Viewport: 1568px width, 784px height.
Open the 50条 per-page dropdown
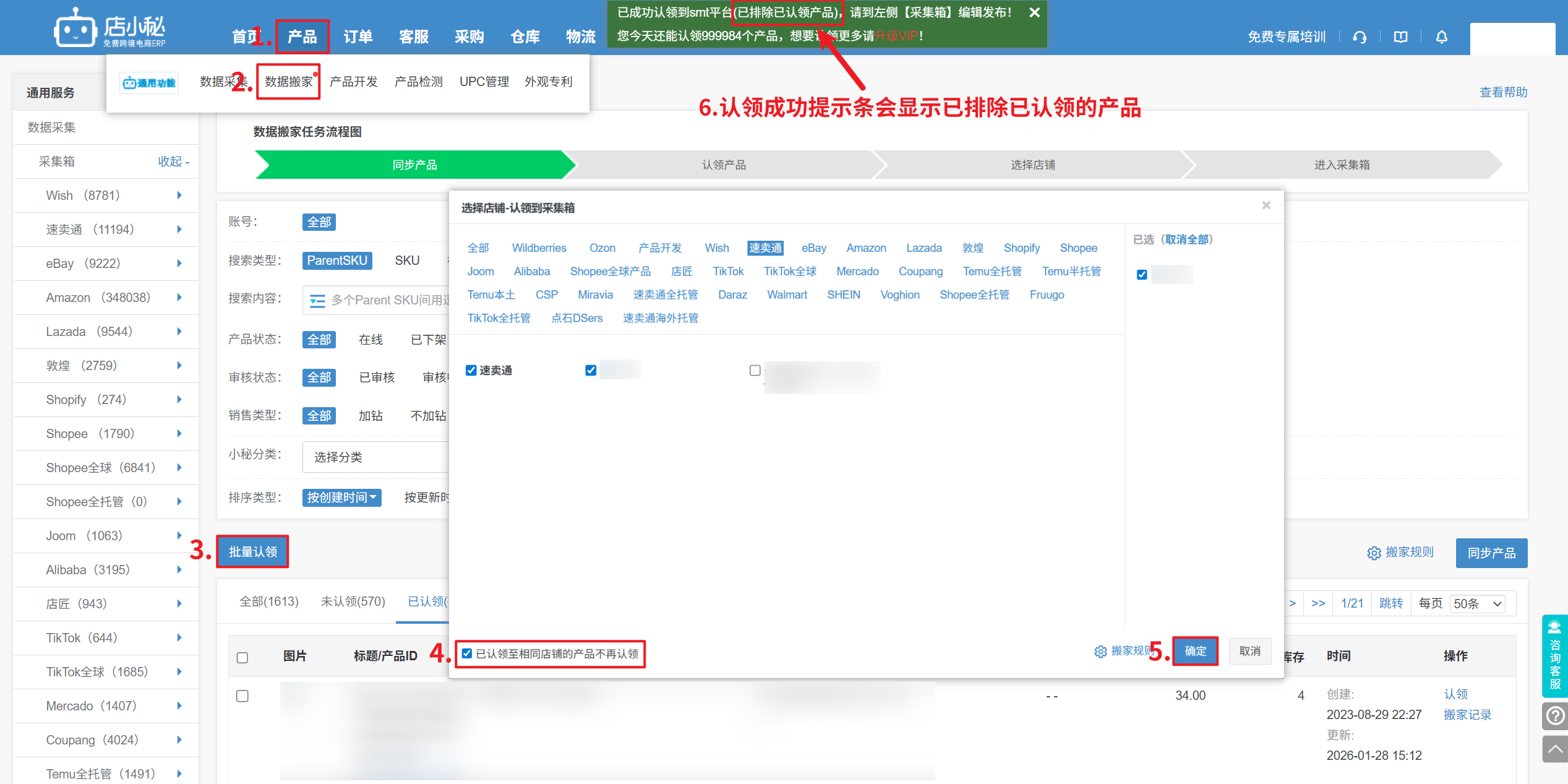(x=1477, y=603)
